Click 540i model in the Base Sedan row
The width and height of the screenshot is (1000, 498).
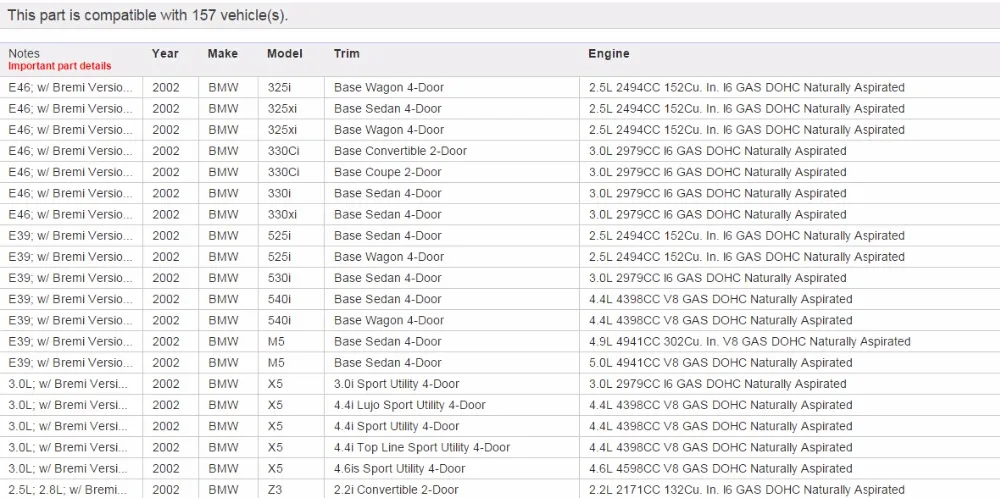coord(279,299)
